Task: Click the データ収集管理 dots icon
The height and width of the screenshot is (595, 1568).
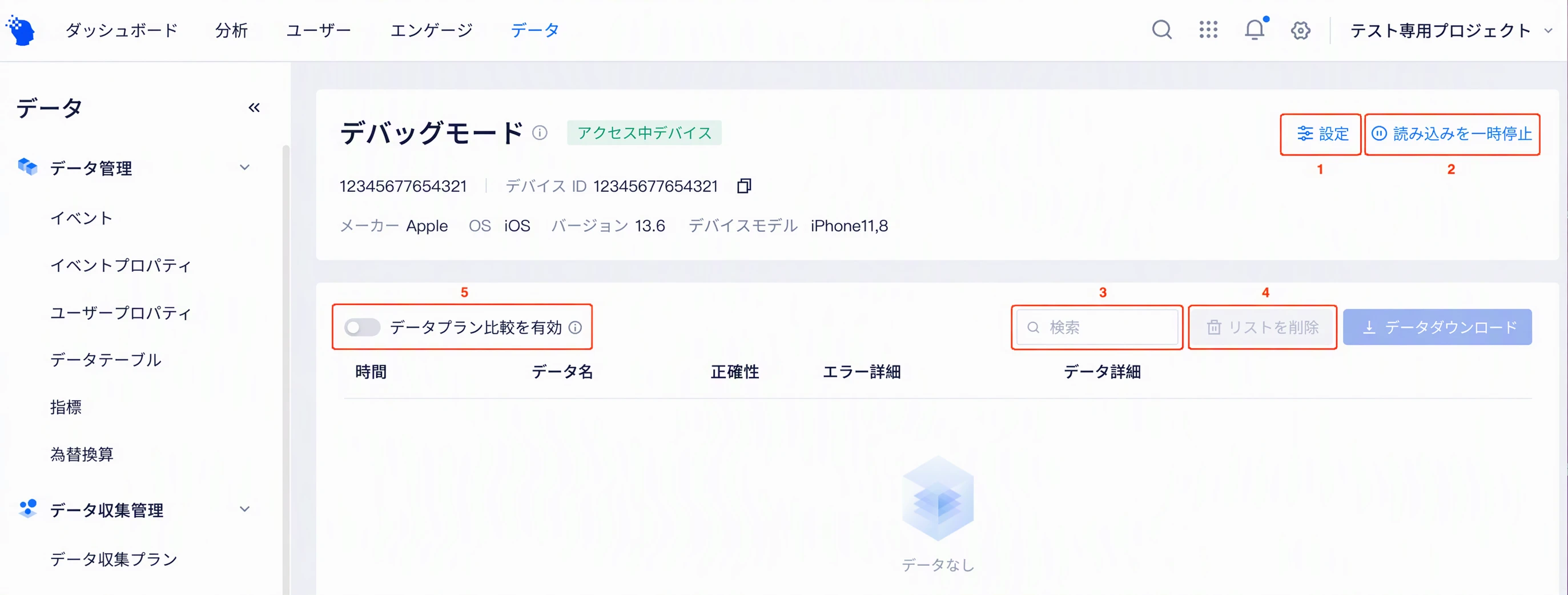Action: (x=28, y=509)
